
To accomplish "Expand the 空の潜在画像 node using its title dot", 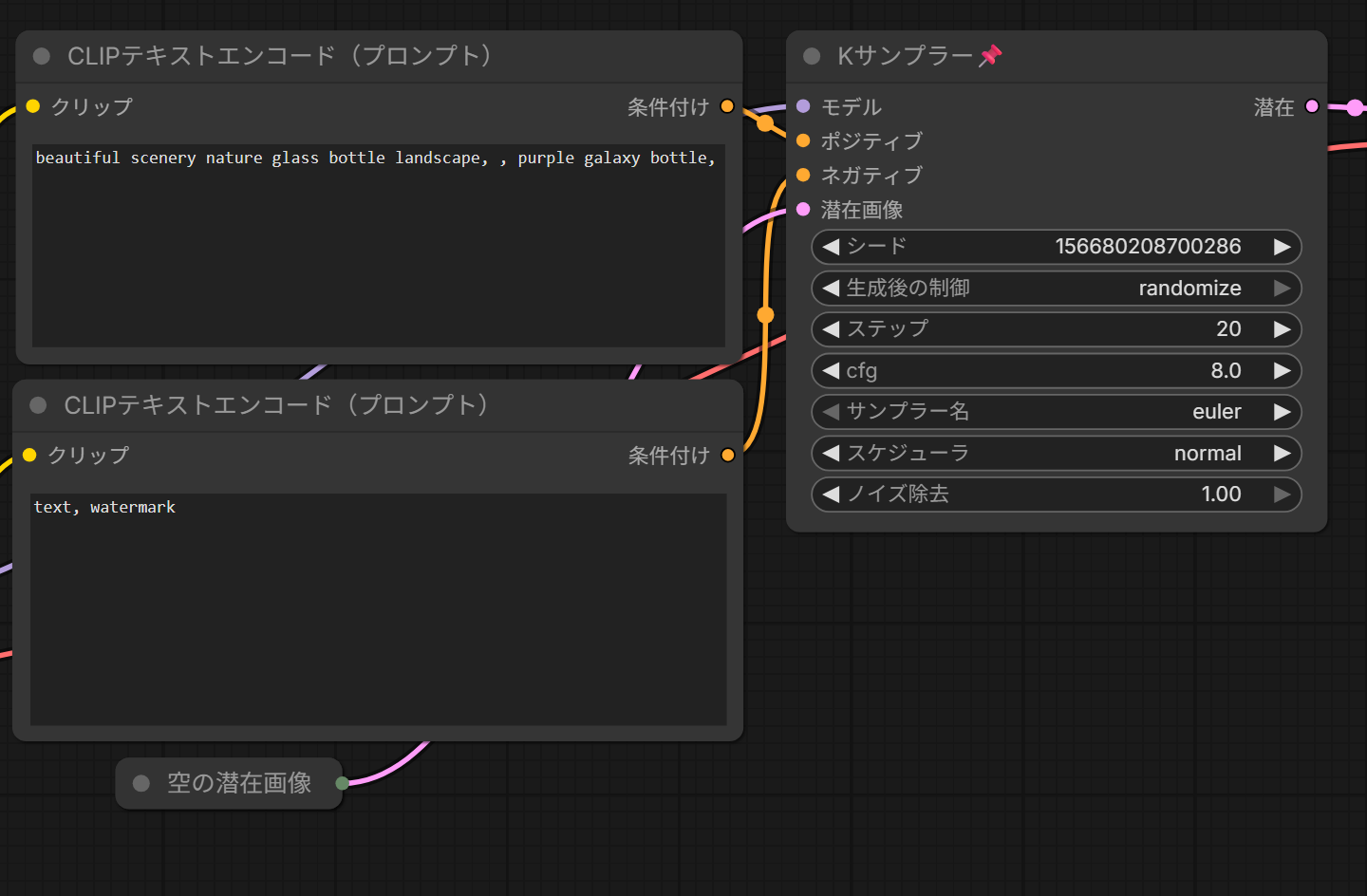I will (141, 783).
